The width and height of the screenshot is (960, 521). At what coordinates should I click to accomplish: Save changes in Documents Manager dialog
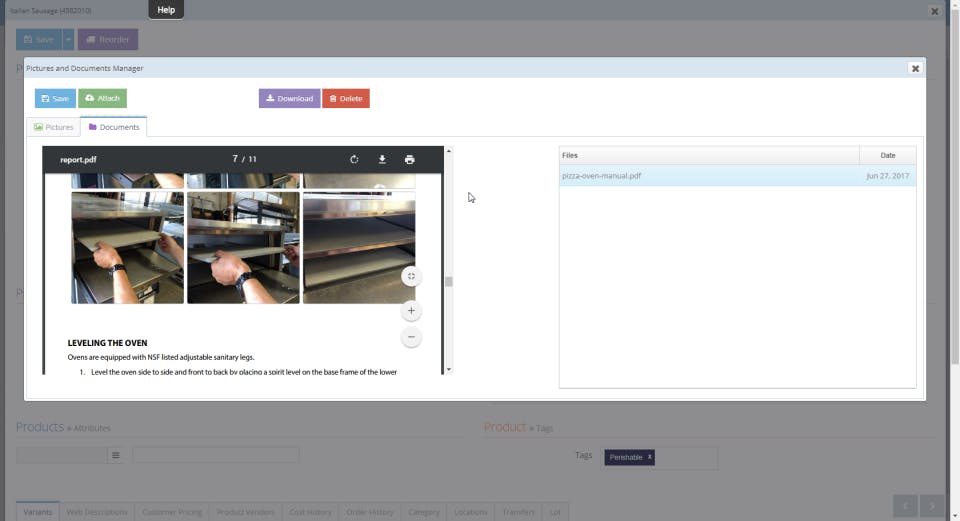point(55,99)
